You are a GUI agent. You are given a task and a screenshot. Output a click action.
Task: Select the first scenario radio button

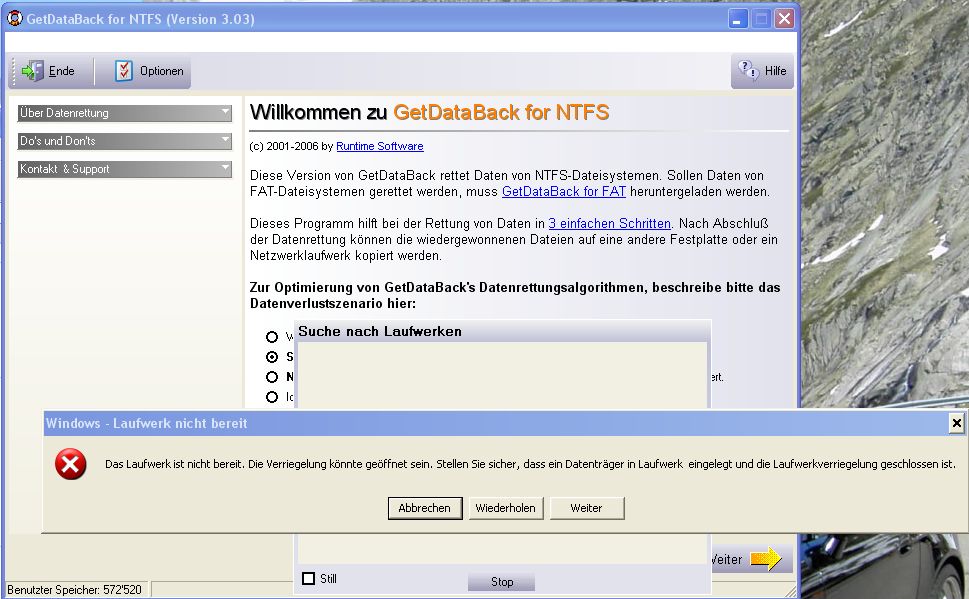click(x=272, y=337)
